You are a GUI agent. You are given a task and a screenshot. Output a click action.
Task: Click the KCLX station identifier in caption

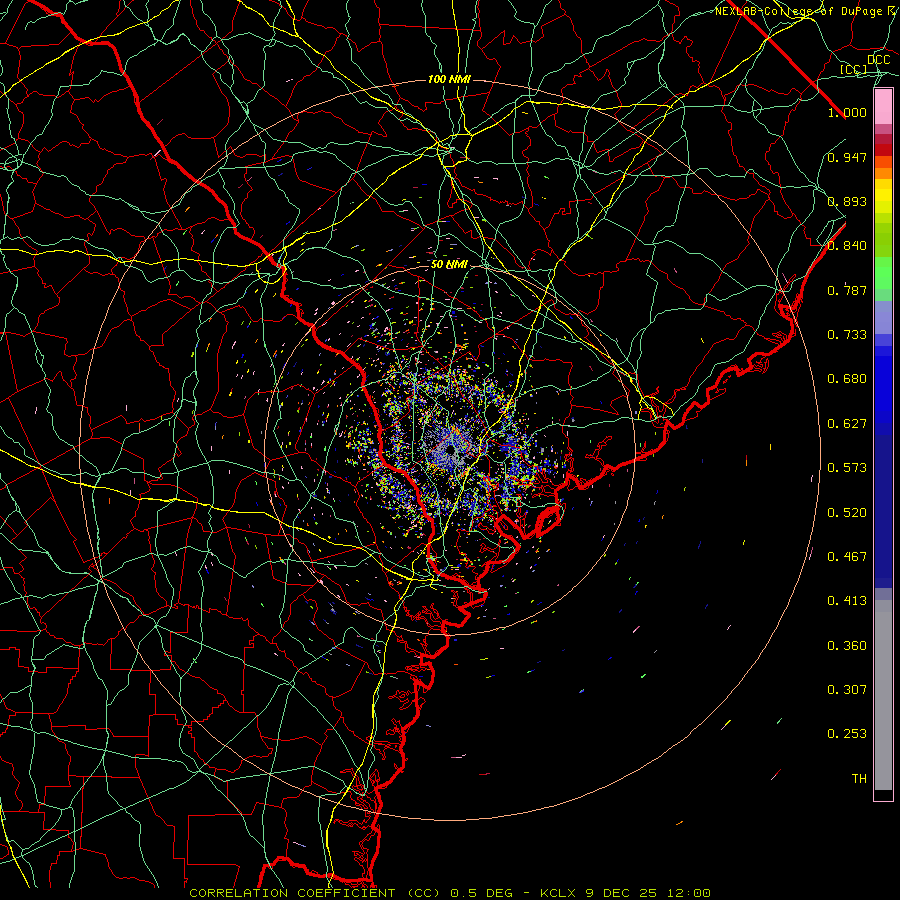[560, 893]
